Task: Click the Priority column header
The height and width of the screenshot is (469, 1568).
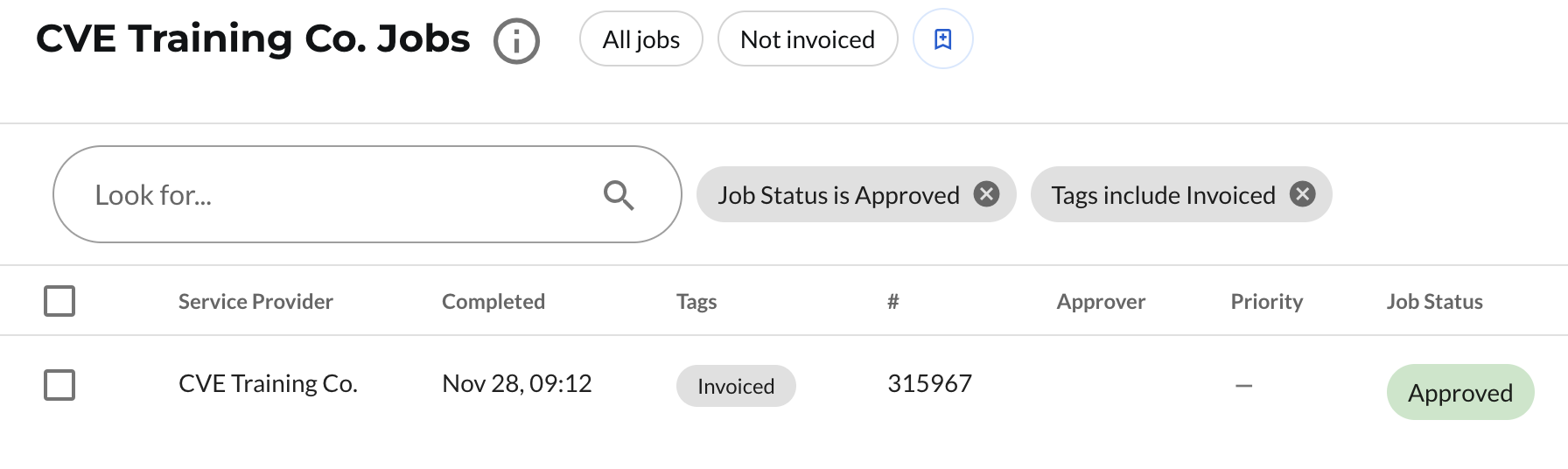Action: [x=1266, y=302]
